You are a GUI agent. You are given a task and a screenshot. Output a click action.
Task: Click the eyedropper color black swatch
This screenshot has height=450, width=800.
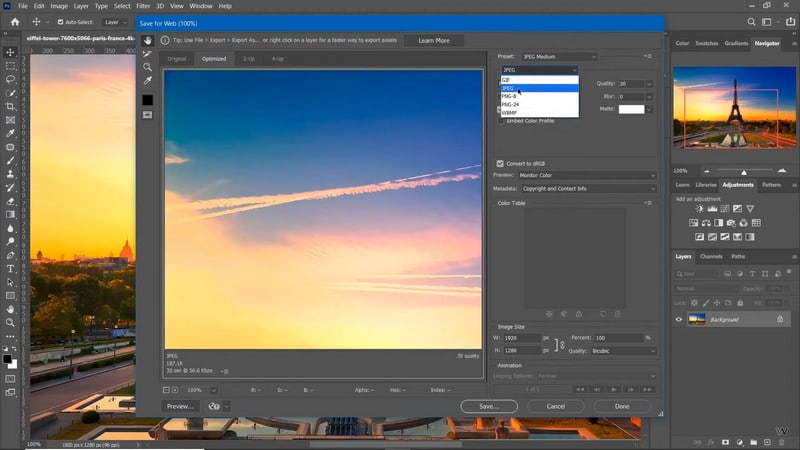coord(147,99)
